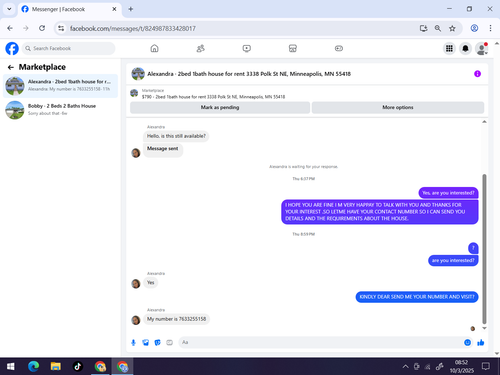This screenshot has height=375, width=500.
Task: Open the $790 Marketplace listing link
Action: tap(213, 97)
